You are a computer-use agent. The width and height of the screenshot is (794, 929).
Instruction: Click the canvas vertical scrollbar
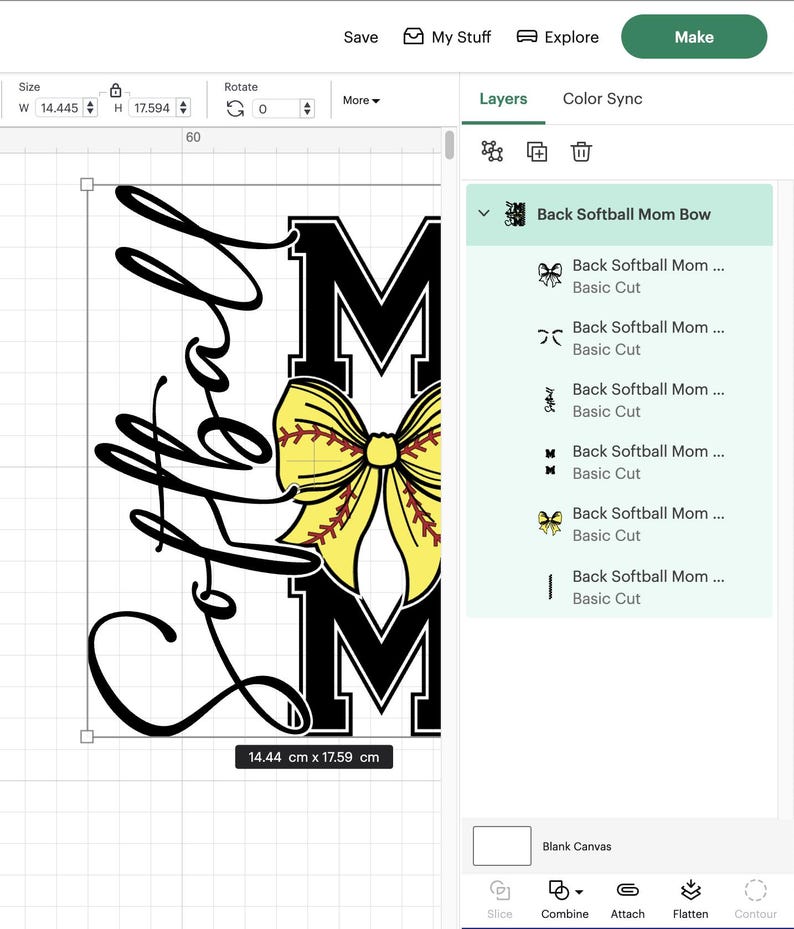[x=450, y=145]
